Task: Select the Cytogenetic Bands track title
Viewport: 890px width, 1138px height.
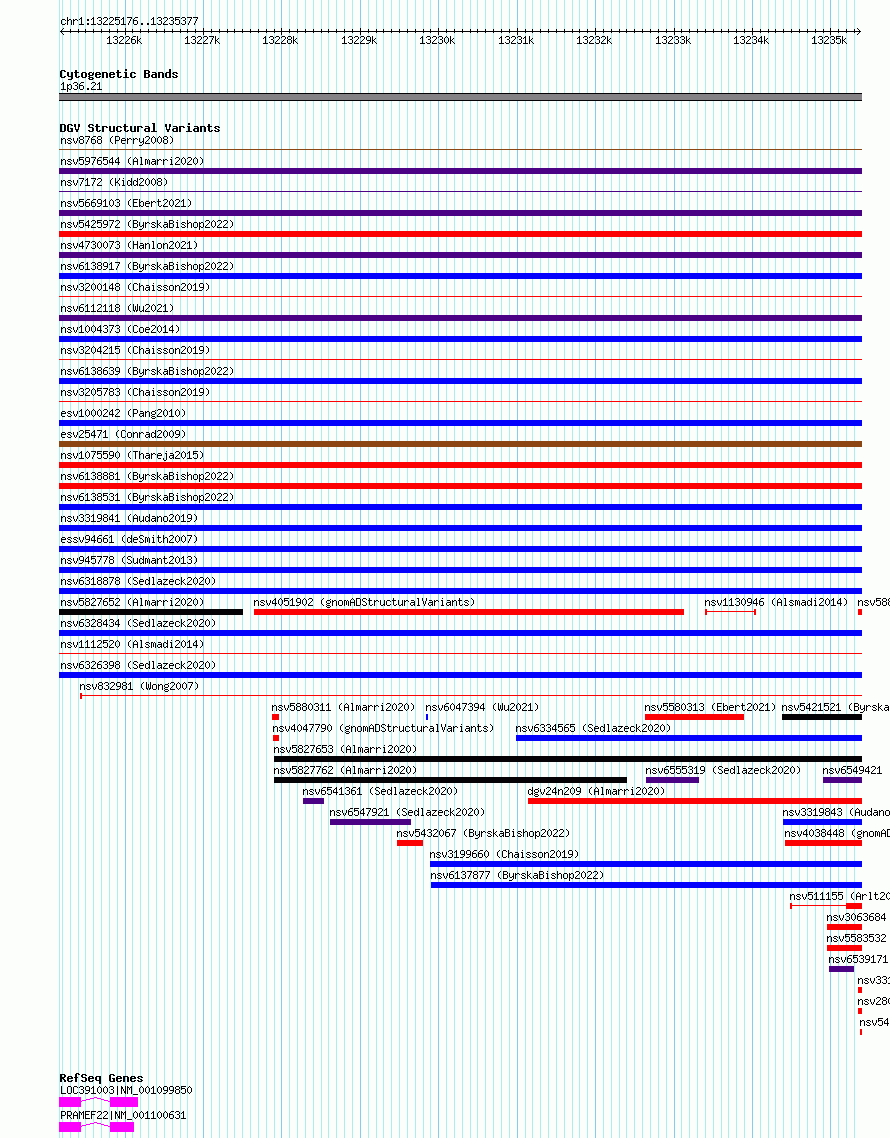Action: click(119, 74)
